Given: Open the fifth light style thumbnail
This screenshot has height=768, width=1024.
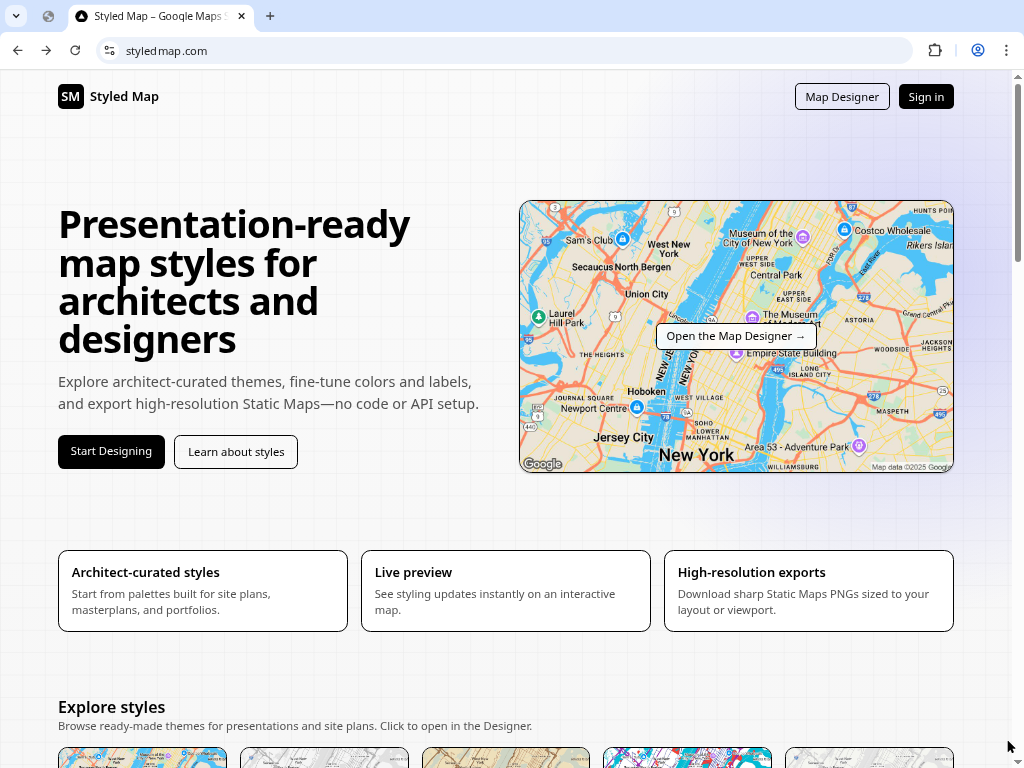Looking at the screenshot, I should 869,758.
